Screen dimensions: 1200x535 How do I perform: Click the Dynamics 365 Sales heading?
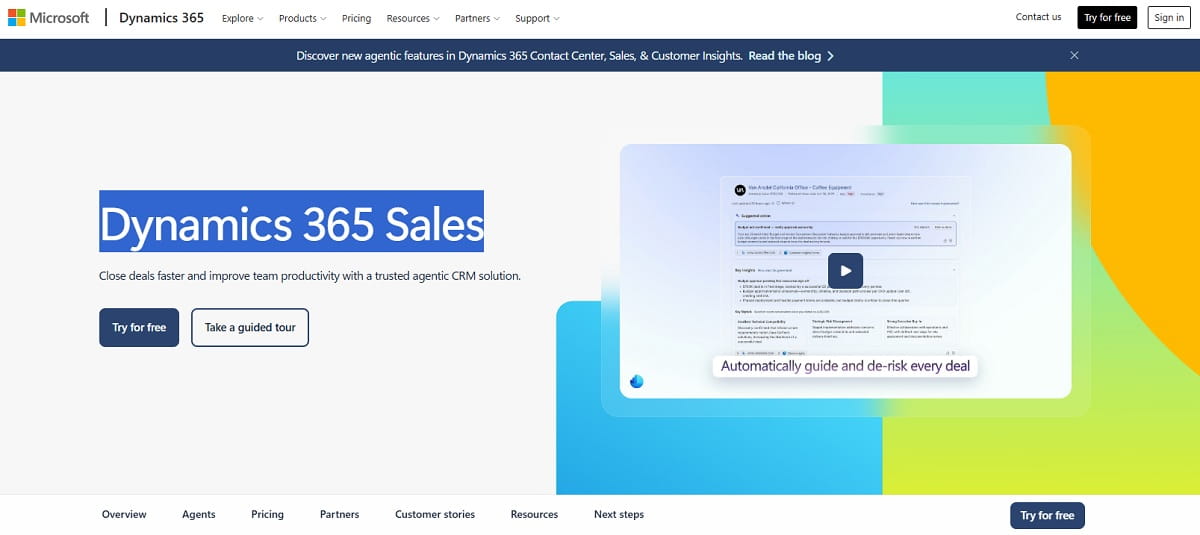[291, 222]
